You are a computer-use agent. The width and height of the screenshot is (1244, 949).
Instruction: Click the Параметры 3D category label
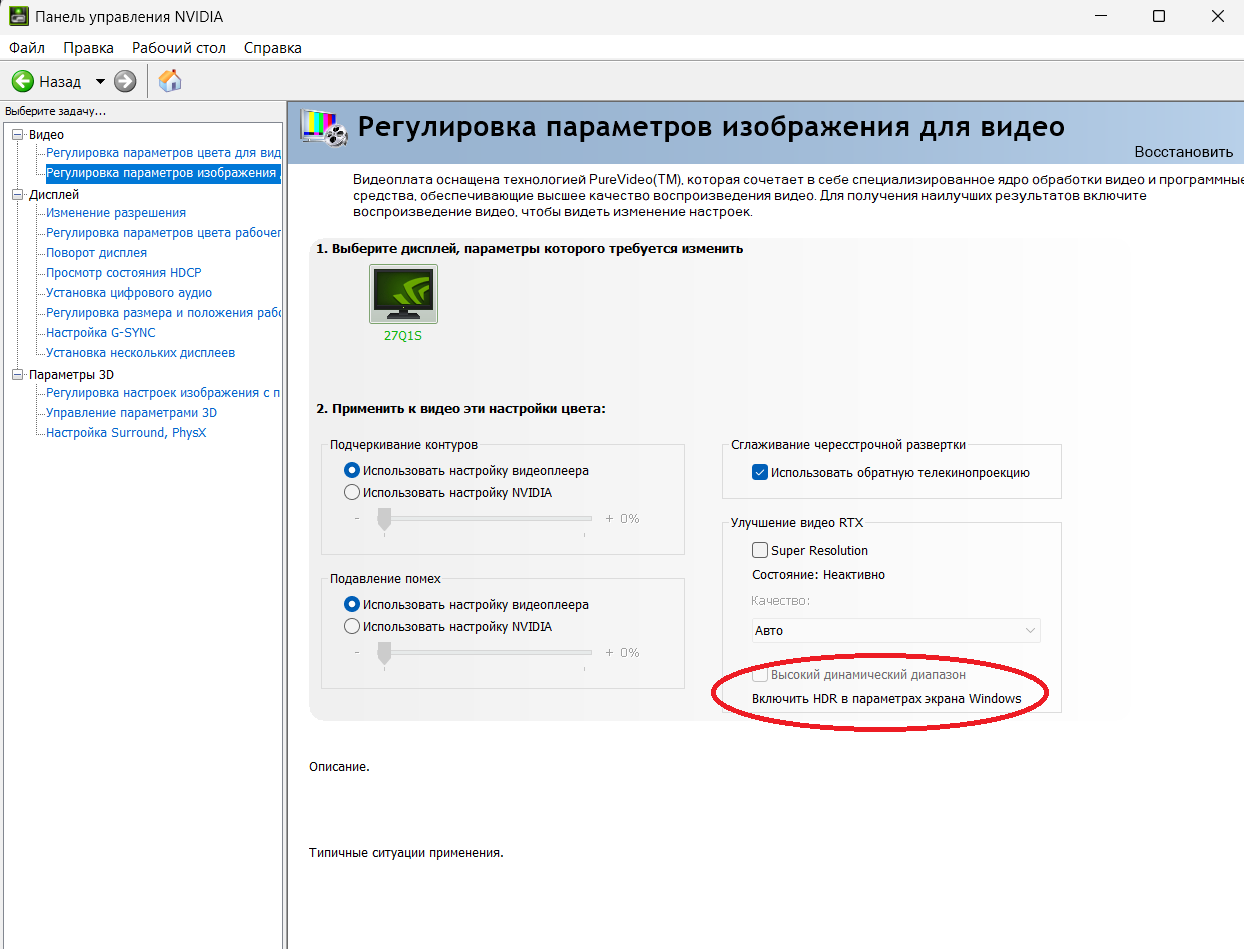coord(71,374)
